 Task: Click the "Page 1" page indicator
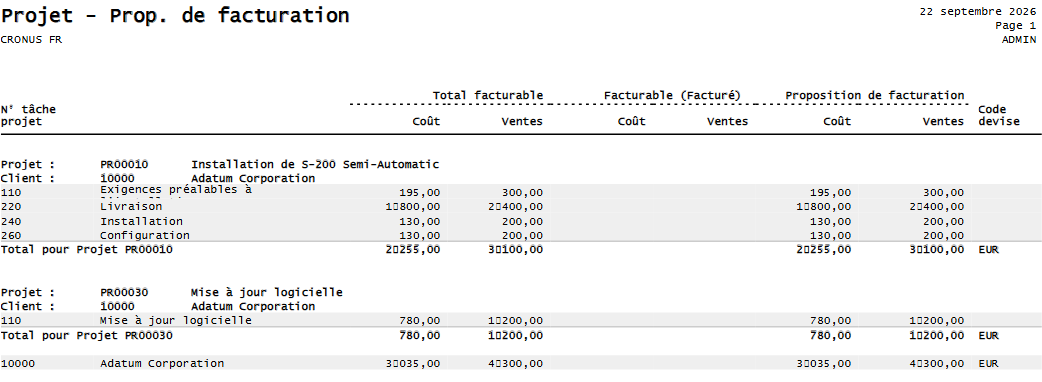[x=1015, y=26]
